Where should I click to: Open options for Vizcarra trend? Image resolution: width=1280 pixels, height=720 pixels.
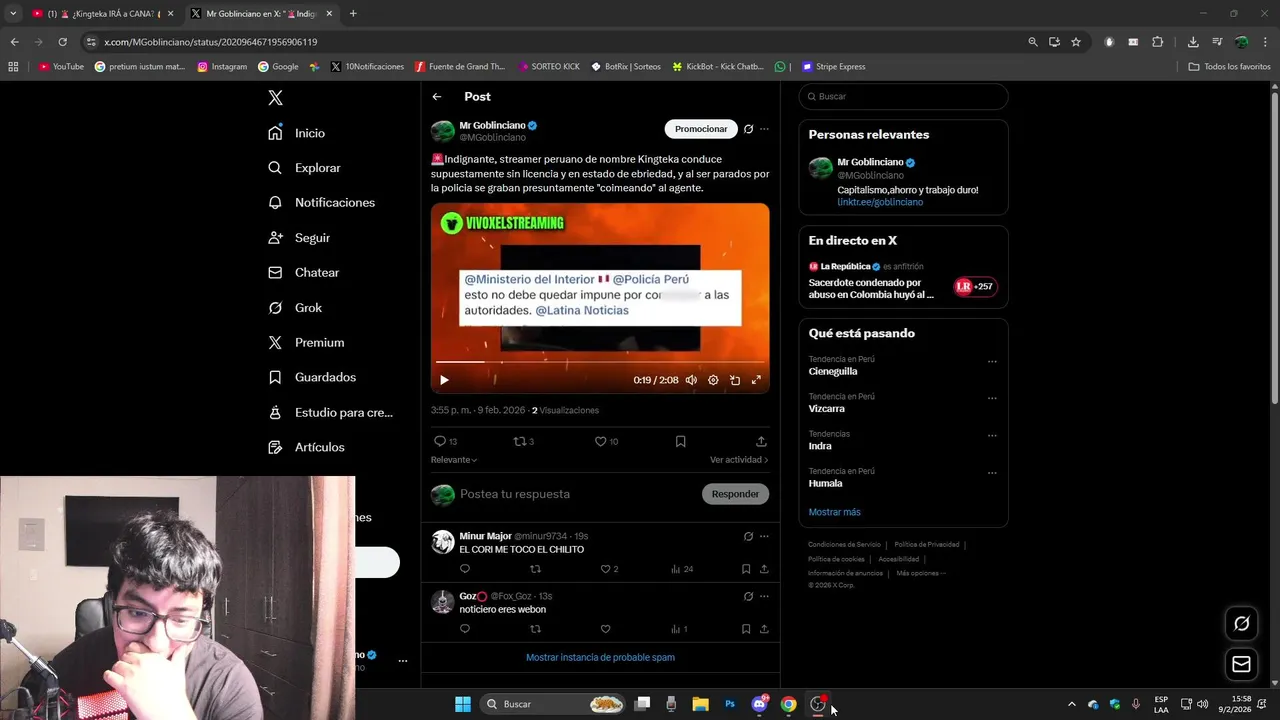click(x=992, y=398)
